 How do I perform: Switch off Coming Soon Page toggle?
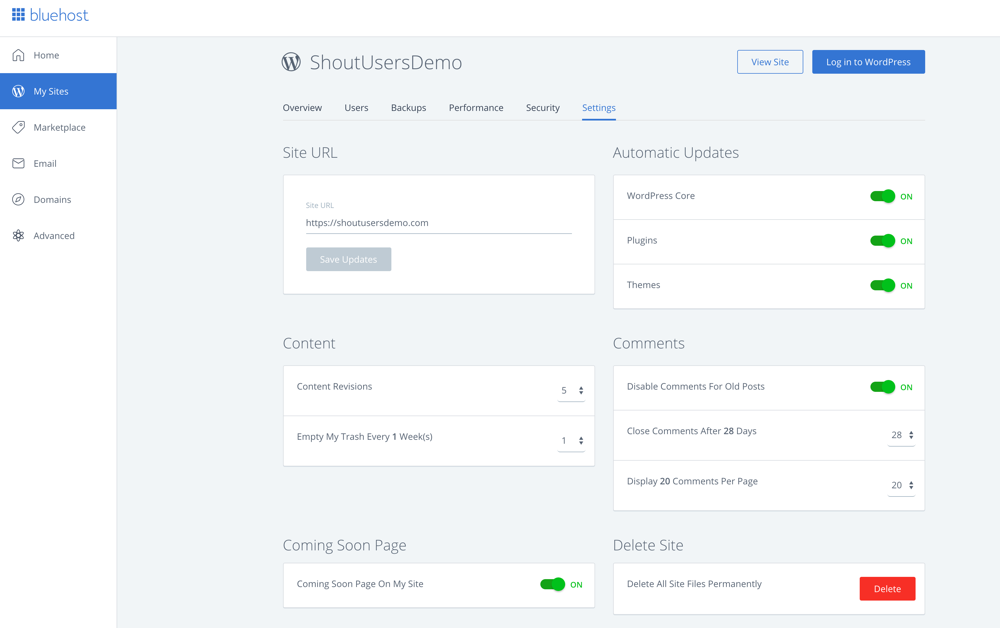pos(552,585)
